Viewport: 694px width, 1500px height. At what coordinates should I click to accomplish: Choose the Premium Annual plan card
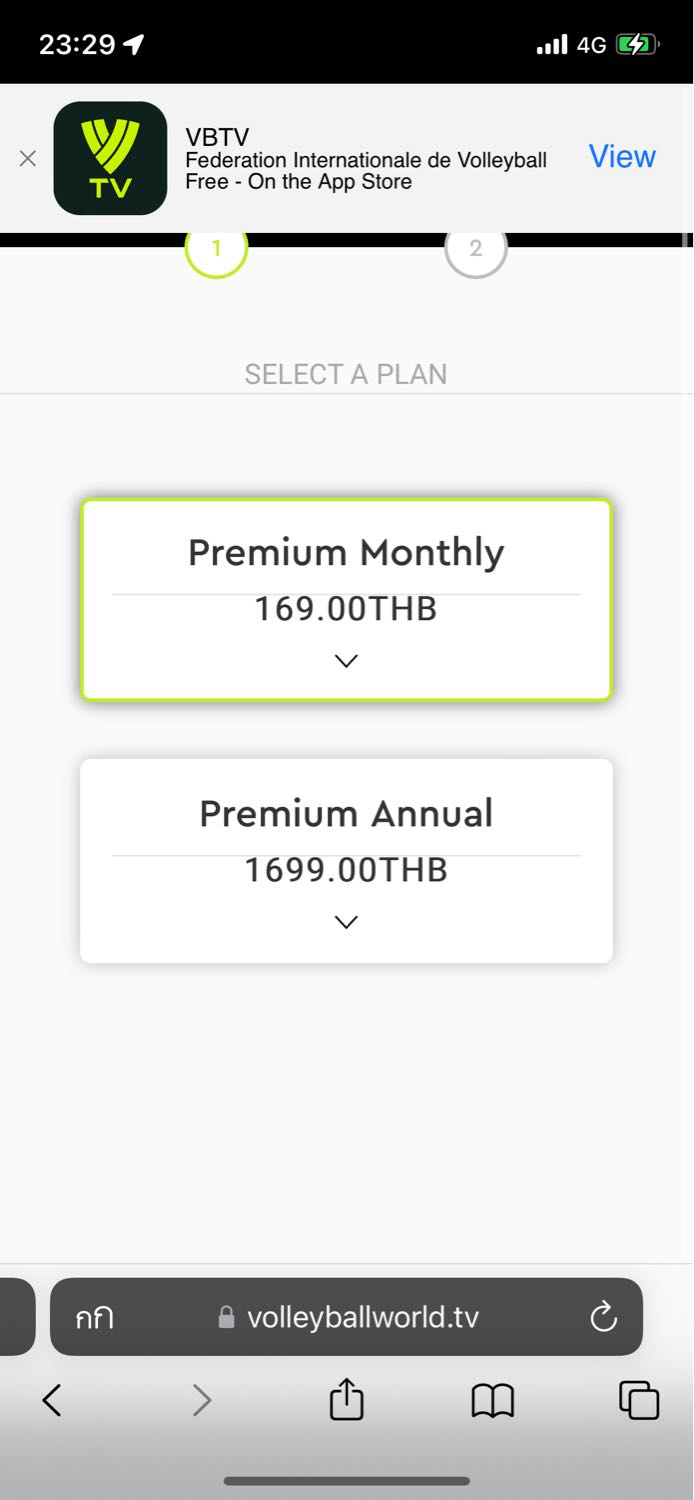click(346, 861)
